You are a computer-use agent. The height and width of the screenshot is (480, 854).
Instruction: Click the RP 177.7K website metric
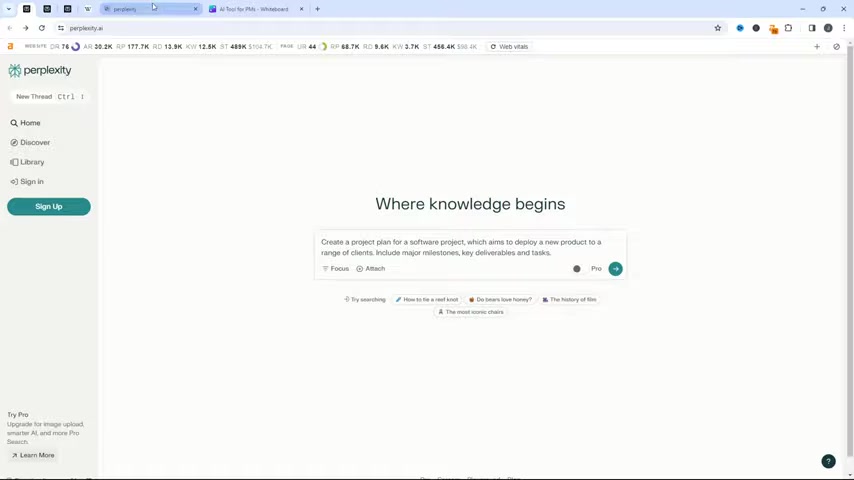133,47
